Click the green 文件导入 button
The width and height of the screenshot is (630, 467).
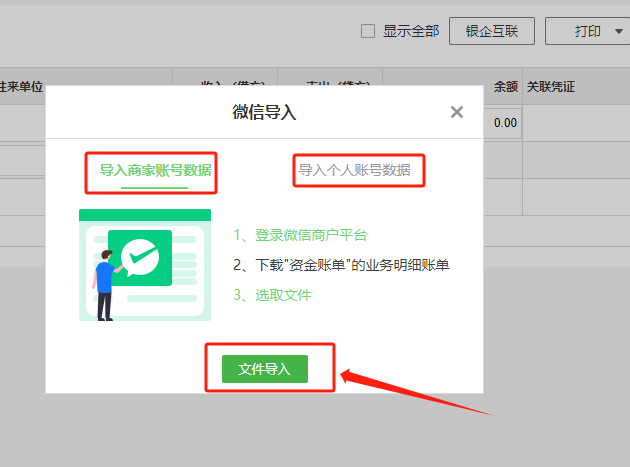[x=265, y=369]
